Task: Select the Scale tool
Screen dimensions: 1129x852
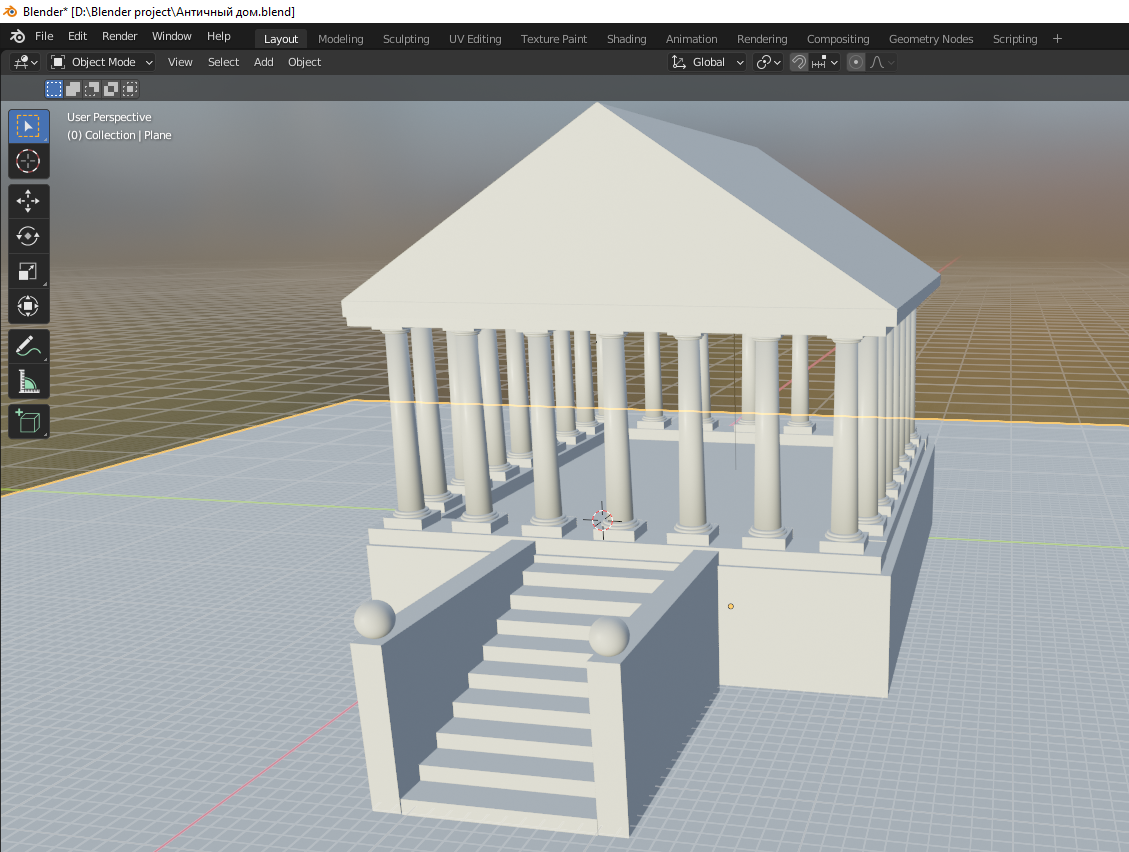Action: coord(28,272)
